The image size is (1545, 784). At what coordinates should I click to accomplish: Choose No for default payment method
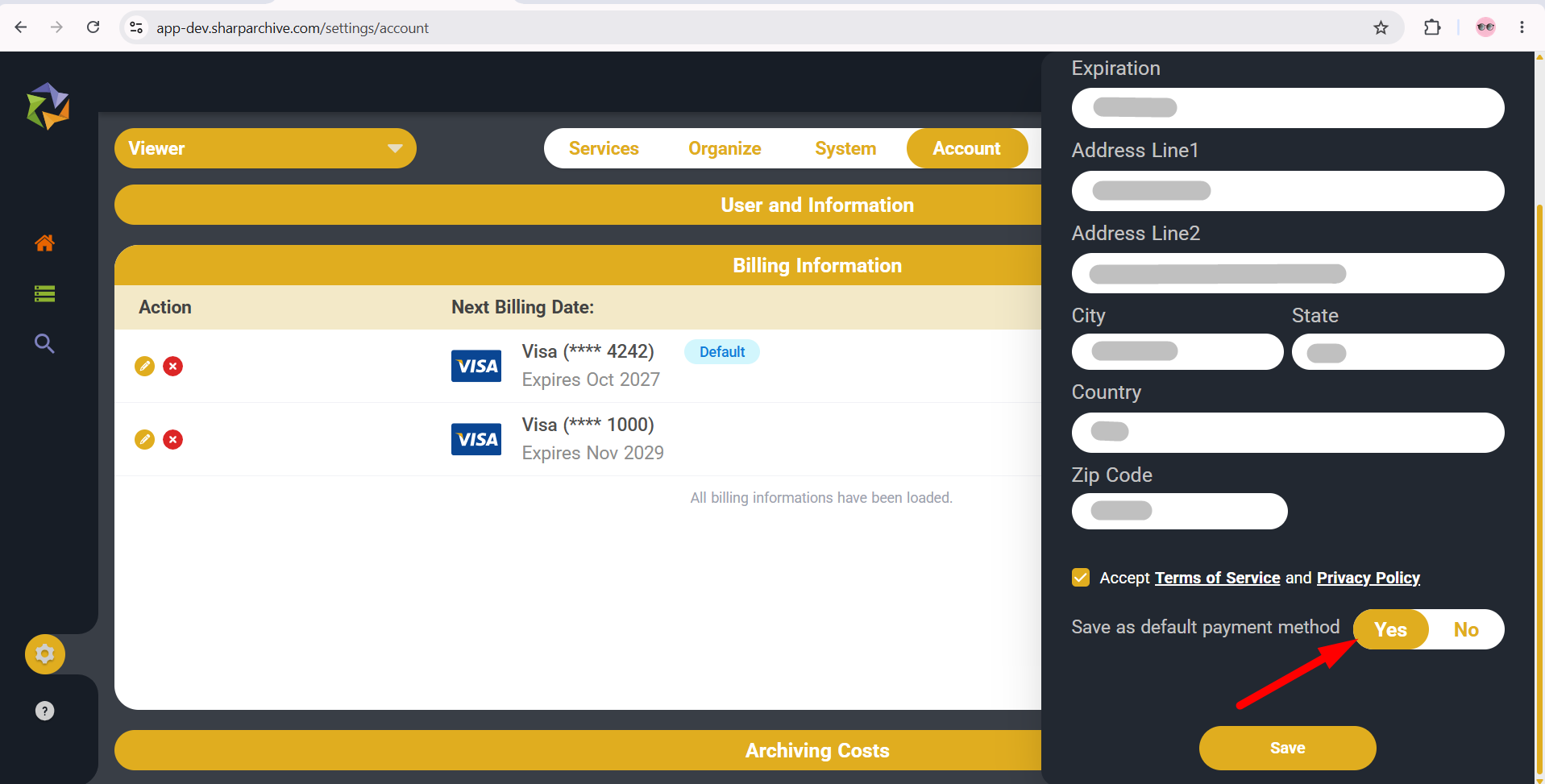(x=1466, y=629)
